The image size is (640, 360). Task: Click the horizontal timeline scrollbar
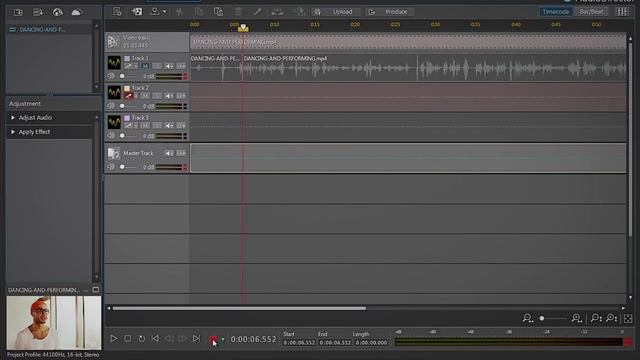point(239,308)
